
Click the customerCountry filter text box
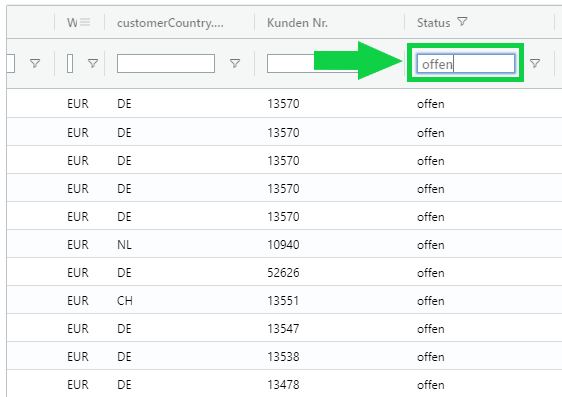[x=166, y=63]
